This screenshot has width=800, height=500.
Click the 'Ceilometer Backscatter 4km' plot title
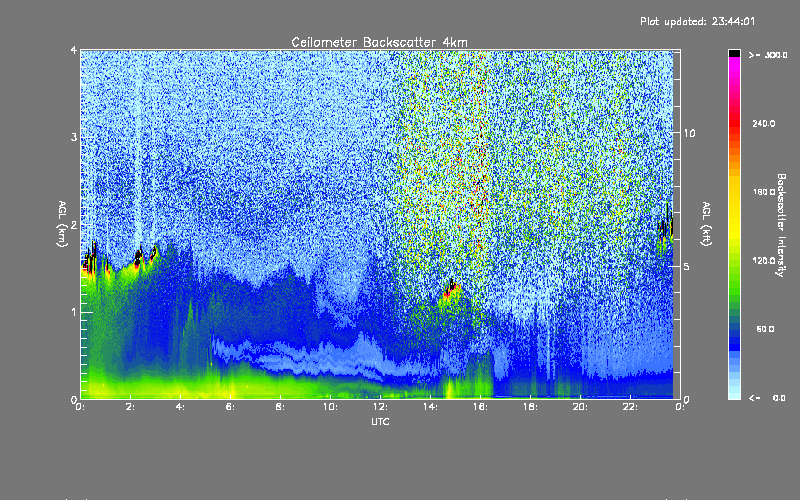point(379,42)
